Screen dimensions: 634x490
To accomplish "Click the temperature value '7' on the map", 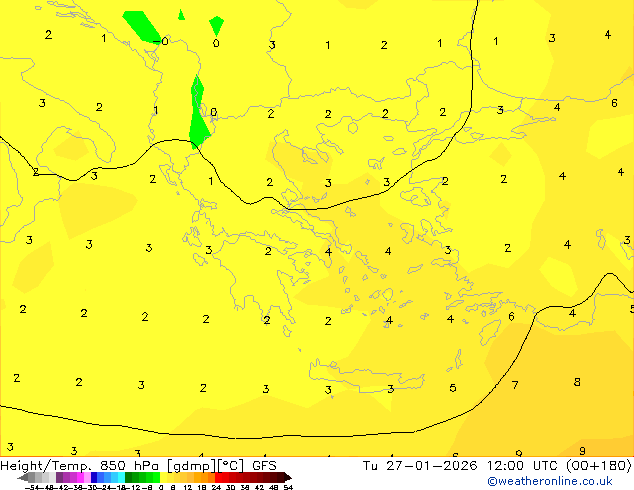I will [x=515, y=384].
